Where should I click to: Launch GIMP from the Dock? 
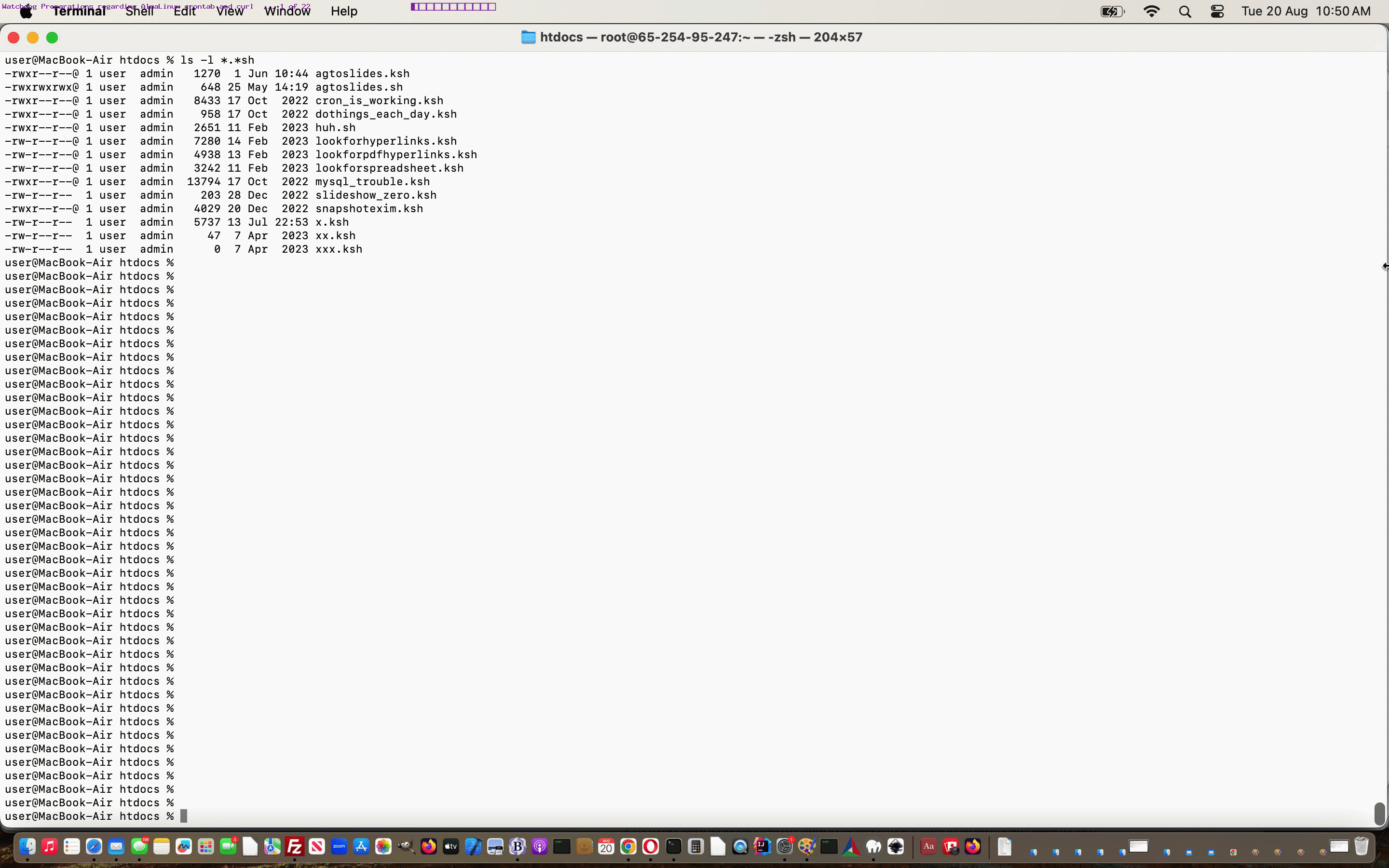tap(406, 846)
